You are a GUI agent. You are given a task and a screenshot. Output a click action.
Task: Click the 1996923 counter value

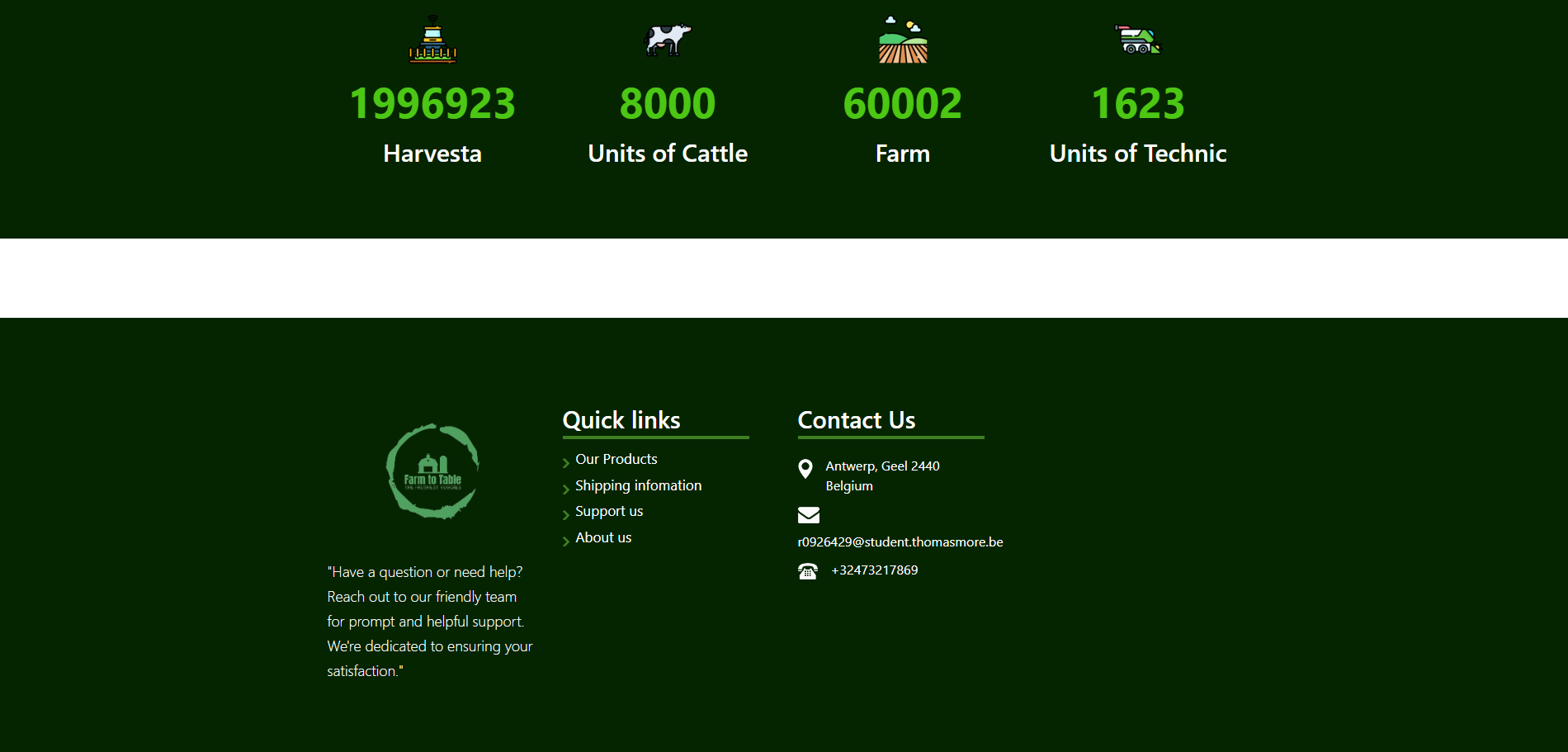pyautogui.click(x=432, y=104)
